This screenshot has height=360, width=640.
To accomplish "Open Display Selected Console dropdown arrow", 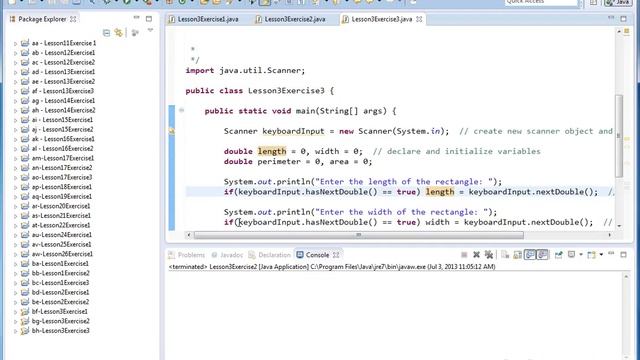I will pos(581,255).
